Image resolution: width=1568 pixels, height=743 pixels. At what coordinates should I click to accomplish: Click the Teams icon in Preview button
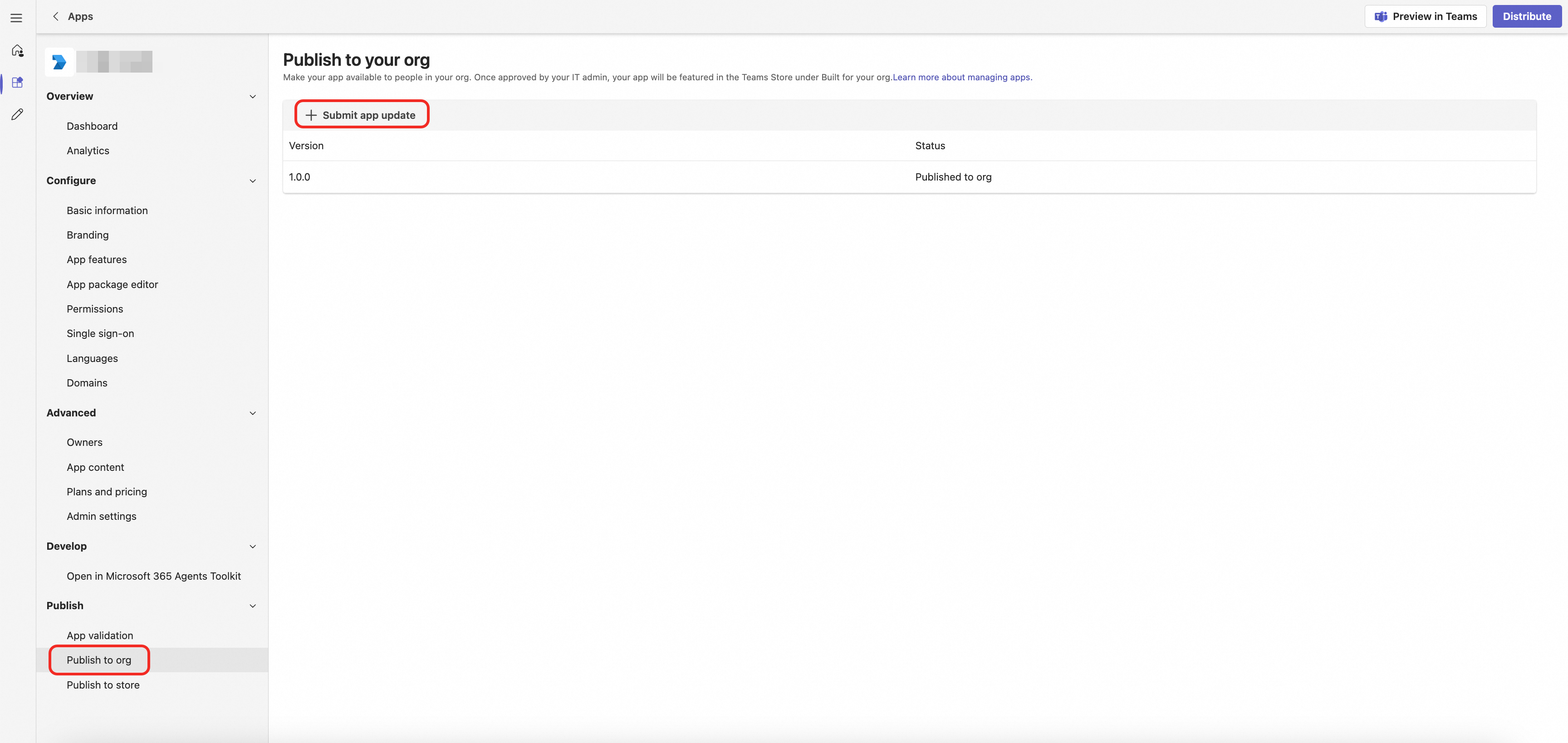(1381, 16)
